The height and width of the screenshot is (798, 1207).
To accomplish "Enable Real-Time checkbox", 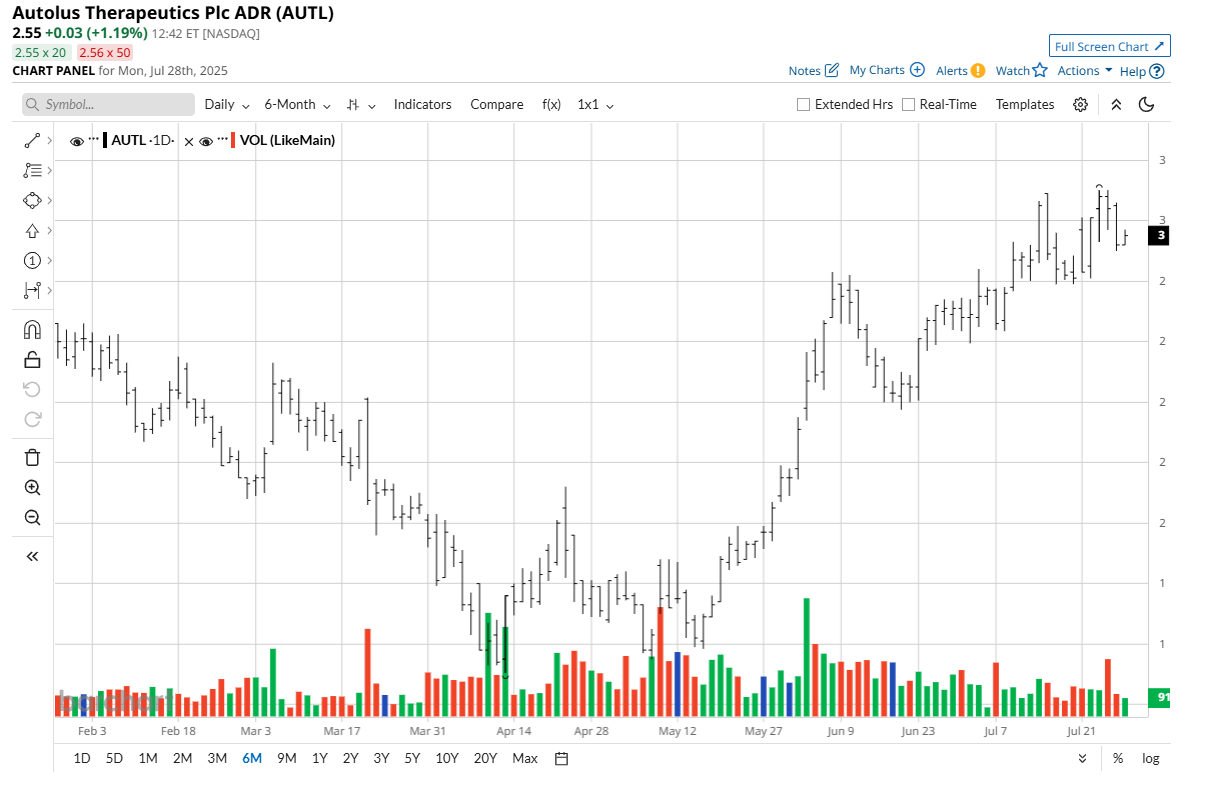I will (908, 105).
